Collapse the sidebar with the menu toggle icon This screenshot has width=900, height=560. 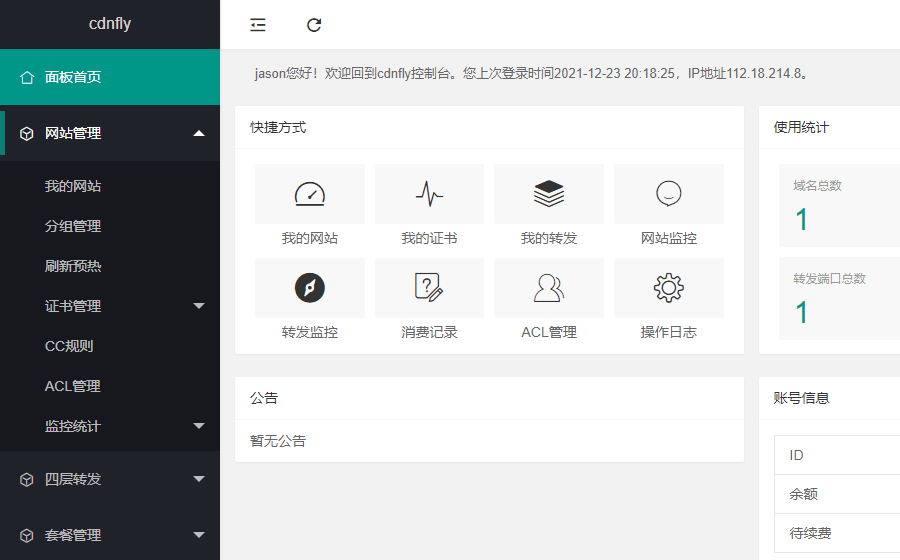pos(258,25)
